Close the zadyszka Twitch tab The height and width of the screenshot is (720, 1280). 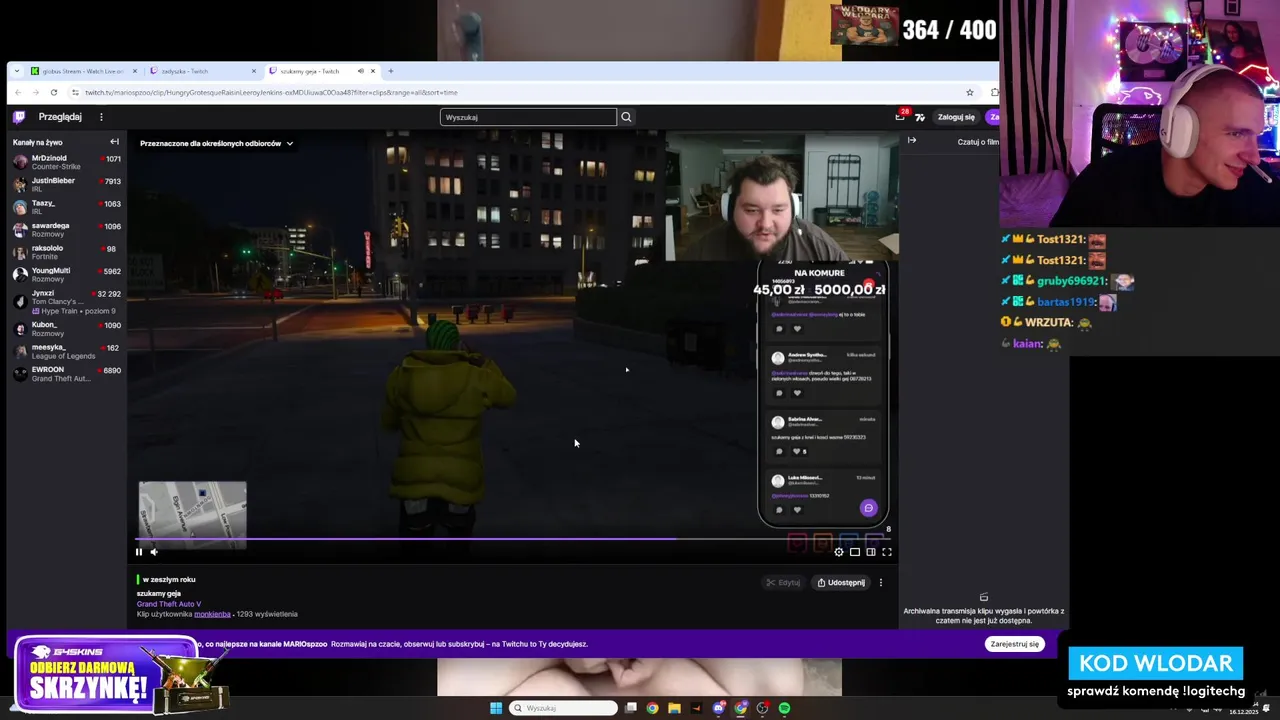(254, 71)
